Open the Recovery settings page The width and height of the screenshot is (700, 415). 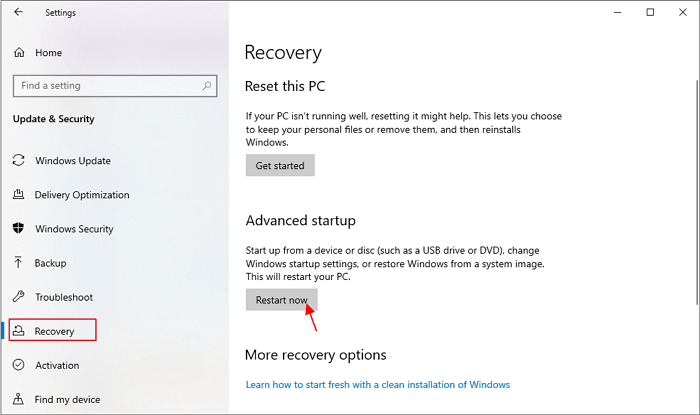tap(54, 331)
